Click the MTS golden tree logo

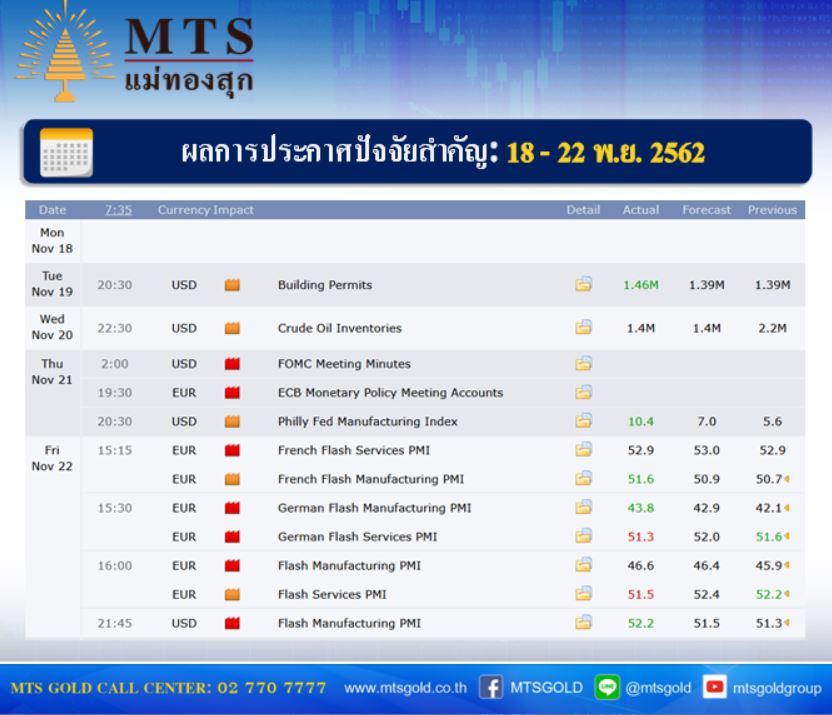[x=65, y=53]
